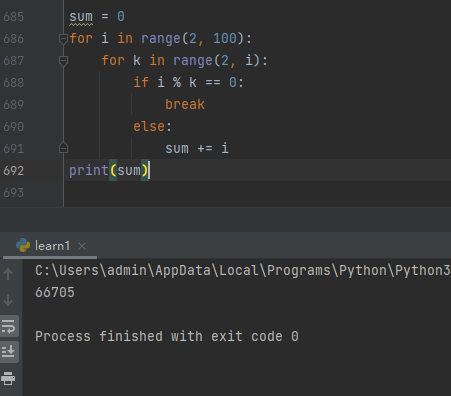Click the print(sum) statement on line 692
The height and width of the screenshot is (396, 451).
pos(108,171)
